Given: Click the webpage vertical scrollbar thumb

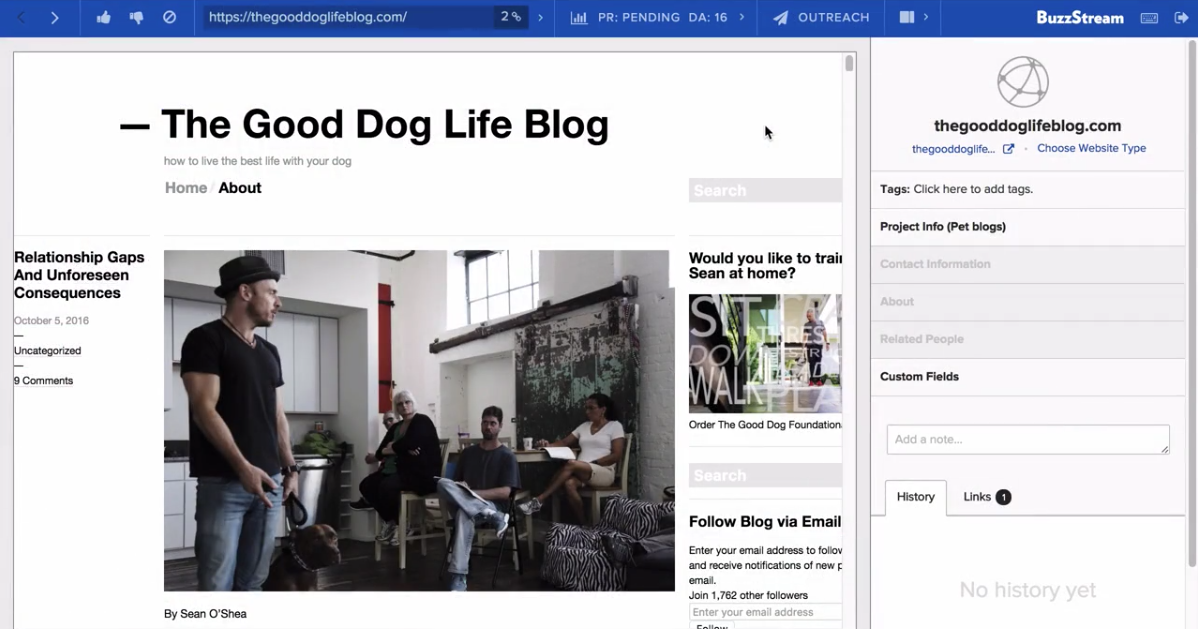Looking at the screenshot, I should [849, 63].
